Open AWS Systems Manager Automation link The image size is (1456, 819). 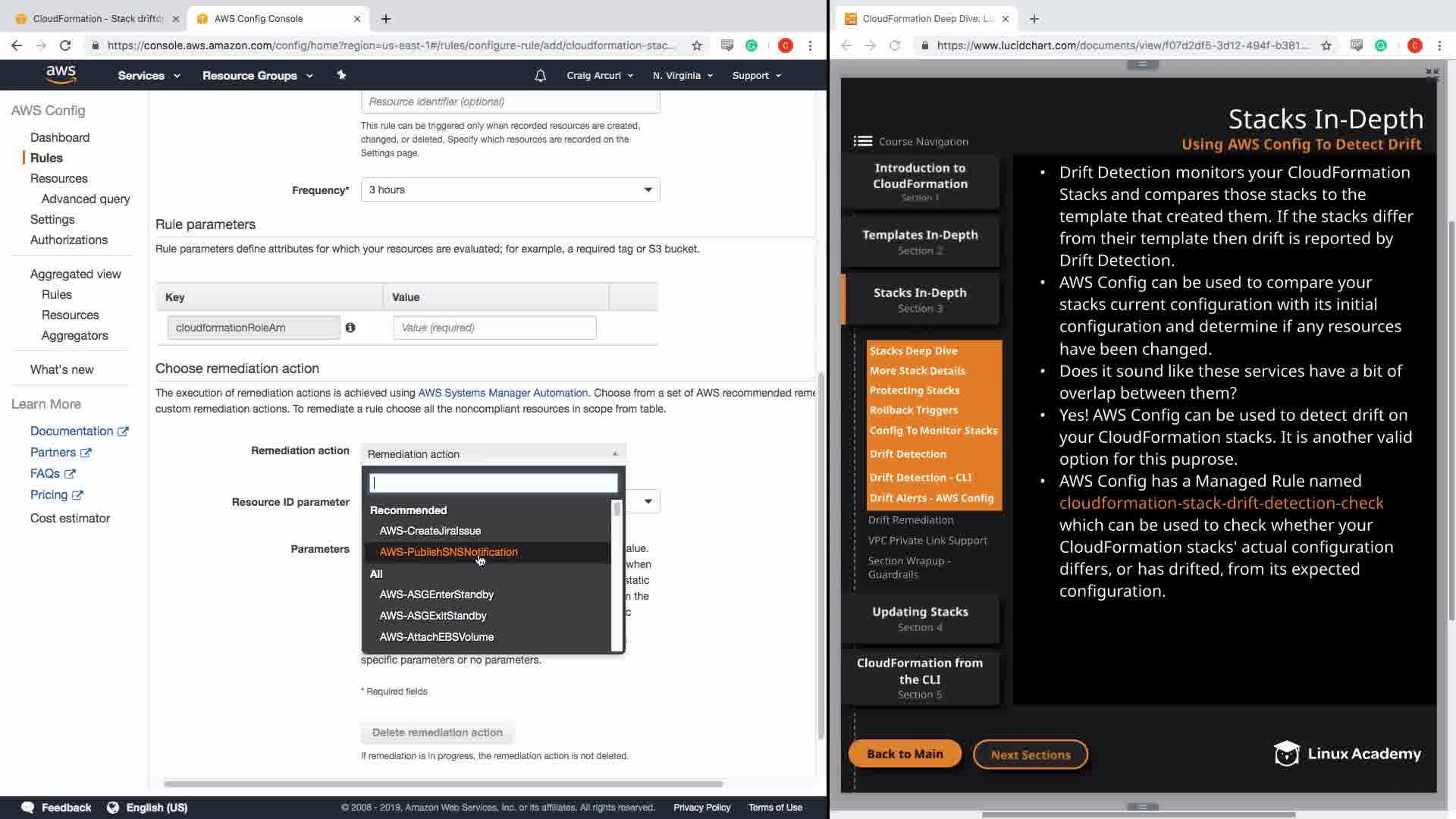tap(503, 393)
